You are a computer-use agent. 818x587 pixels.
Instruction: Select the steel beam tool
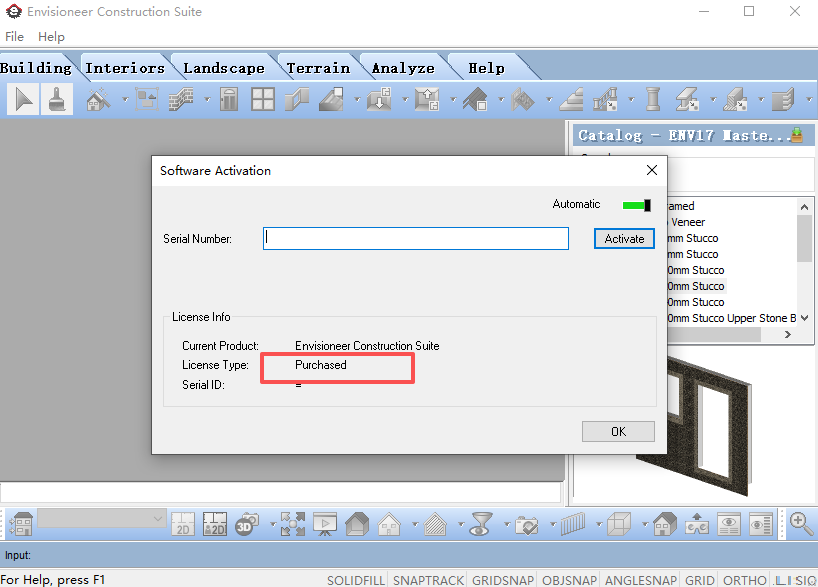pos(687,99)
